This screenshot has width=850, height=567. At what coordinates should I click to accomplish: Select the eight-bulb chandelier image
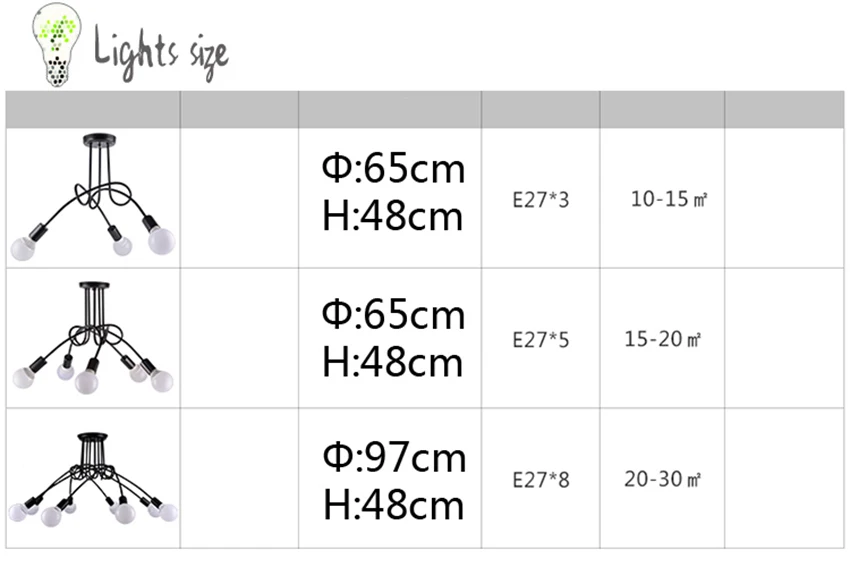(92, 478)
